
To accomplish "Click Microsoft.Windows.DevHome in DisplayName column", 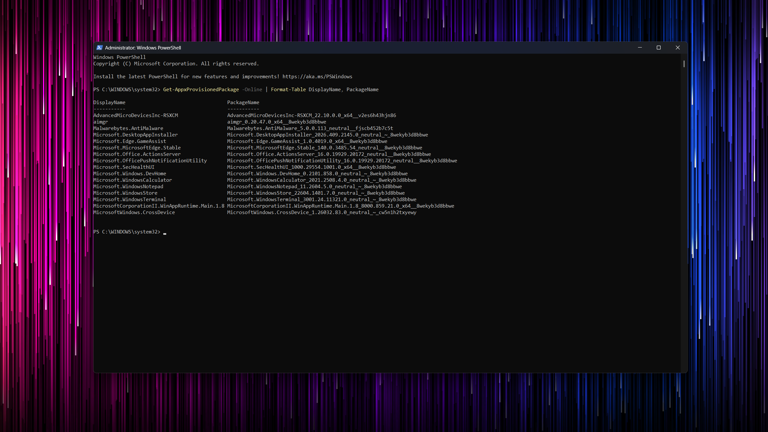I will (130, 173).
